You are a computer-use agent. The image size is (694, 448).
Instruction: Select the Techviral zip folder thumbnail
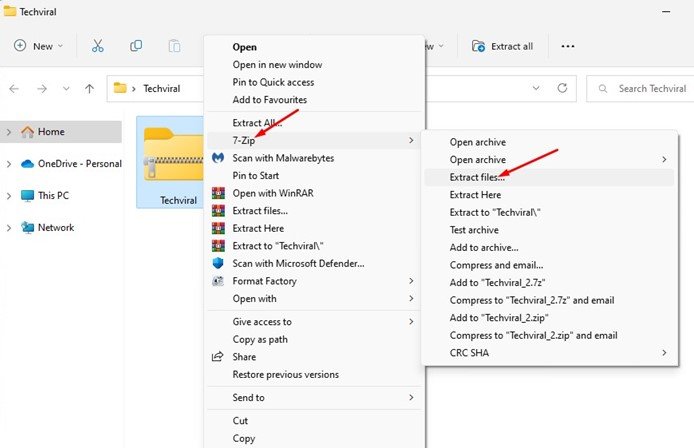pyautogui.click(x=172, y=162)
